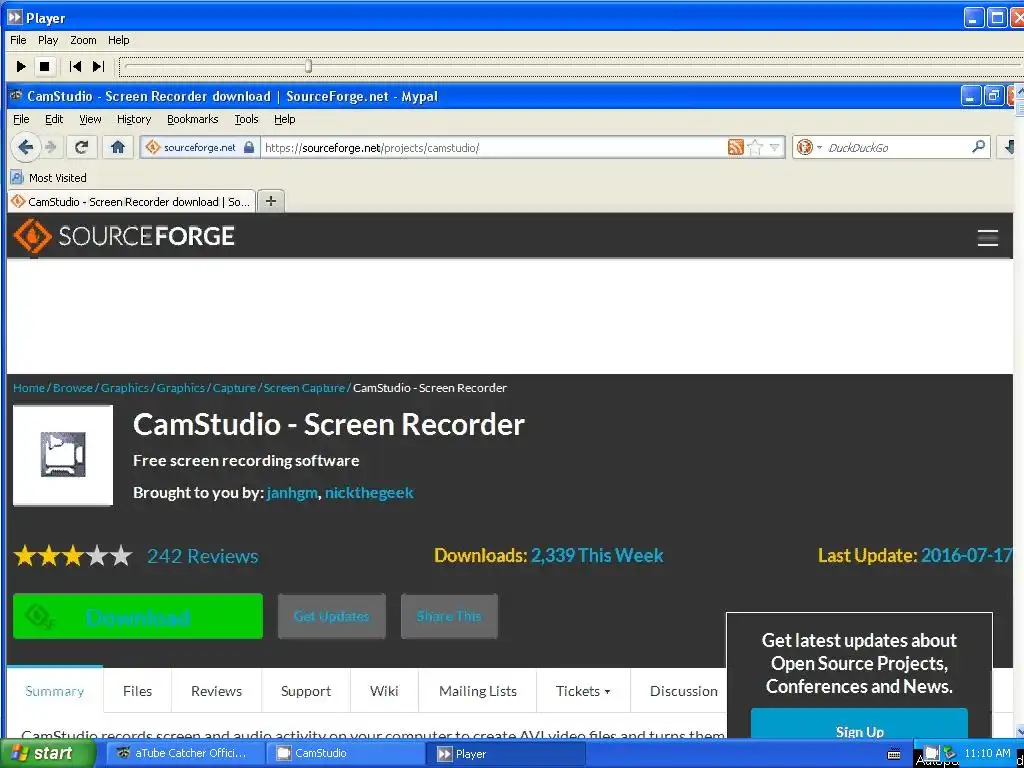The height and width of the screenshot is (768, 1024).
Task: Open the browser Tools menu
Action: (x=246, y=119)
